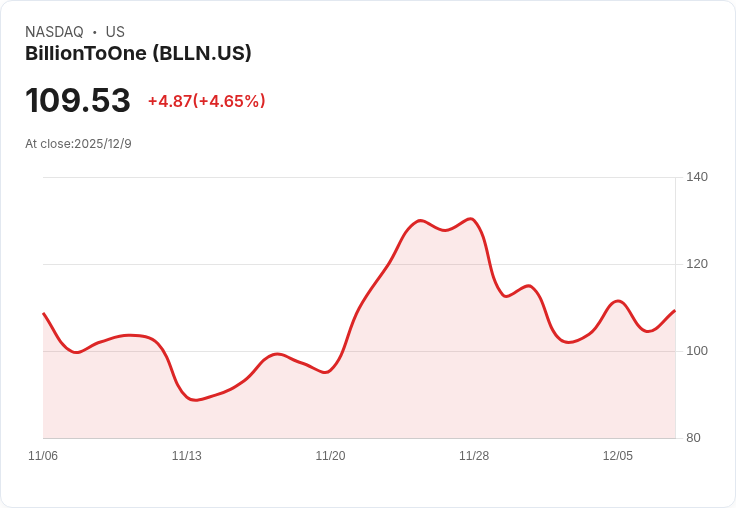736x508 pixels.
Task: Select the 12/05 date axis label
Action: tap(618, 455)
